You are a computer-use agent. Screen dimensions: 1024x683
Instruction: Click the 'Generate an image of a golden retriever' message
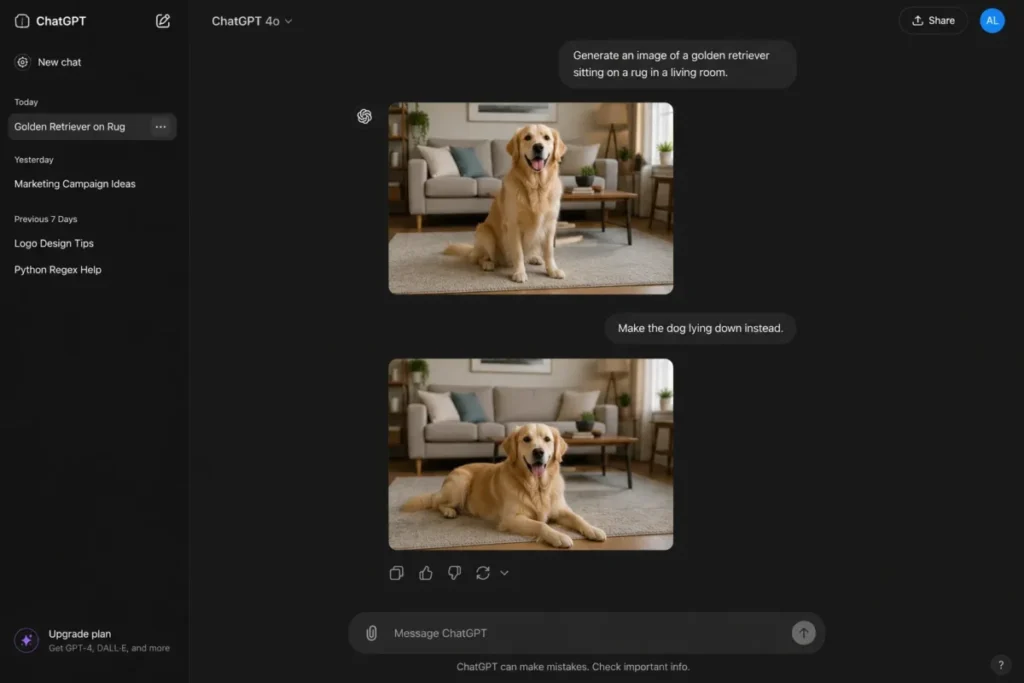click(x=678, y=64)
